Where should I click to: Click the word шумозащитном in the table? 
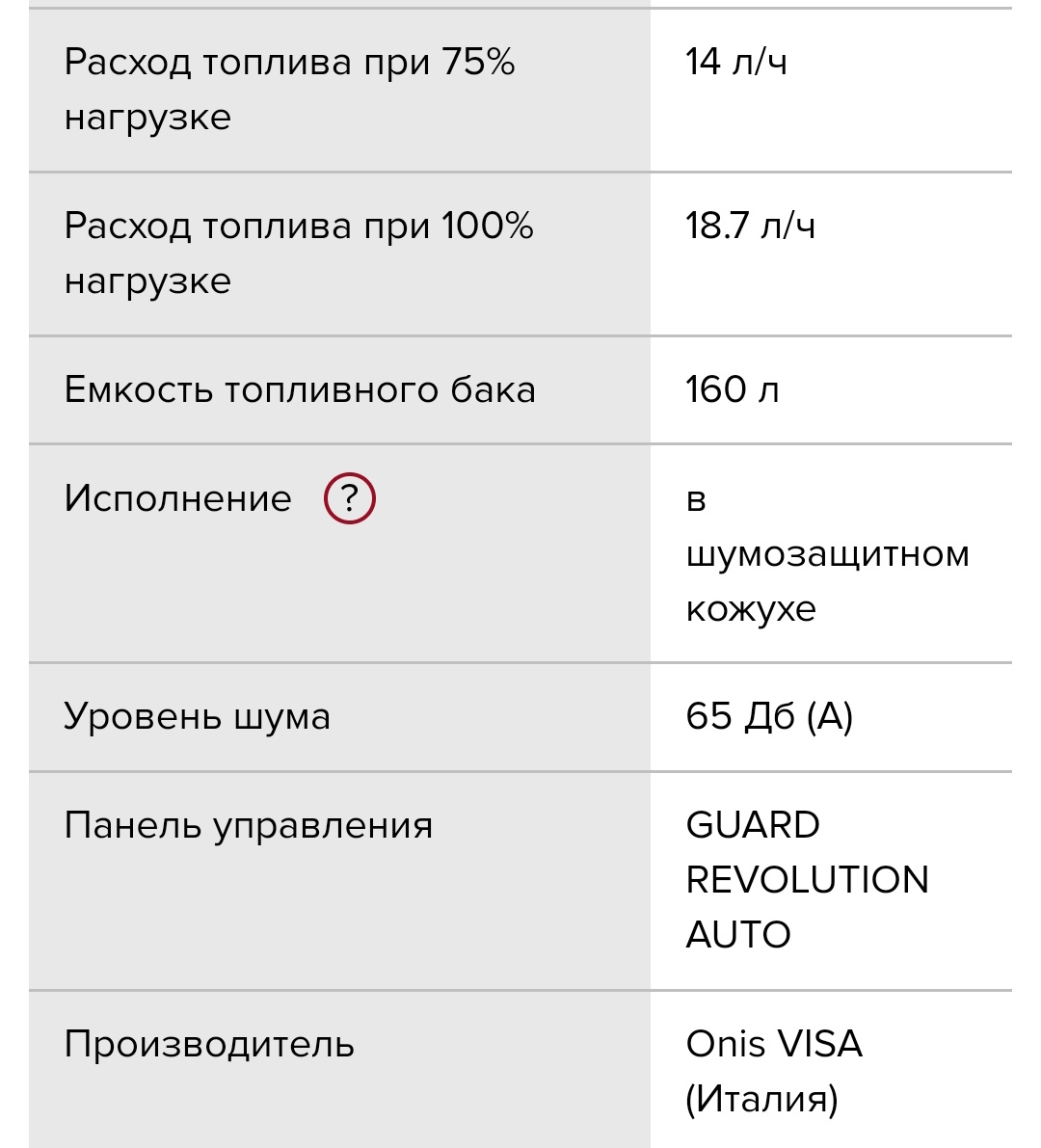827,554
